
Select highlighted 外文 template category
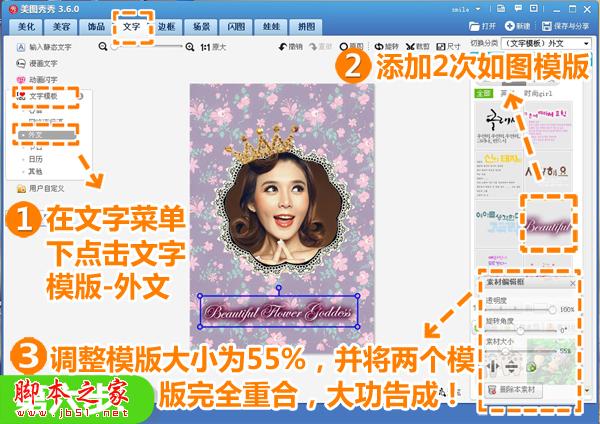[46, 135]
